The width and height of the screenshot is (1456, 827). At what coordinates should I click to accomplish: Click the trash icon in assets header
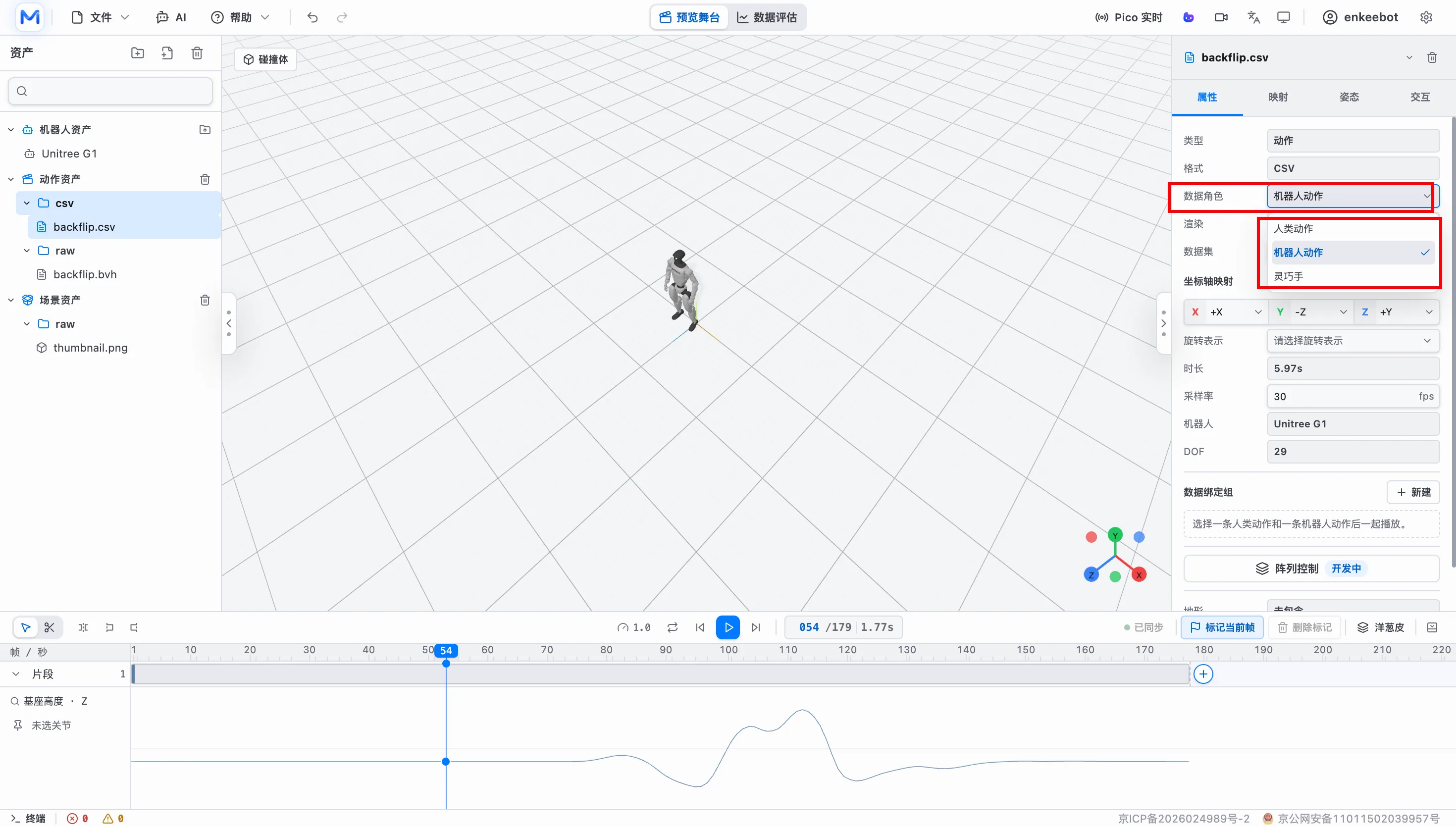click(197, 53)
